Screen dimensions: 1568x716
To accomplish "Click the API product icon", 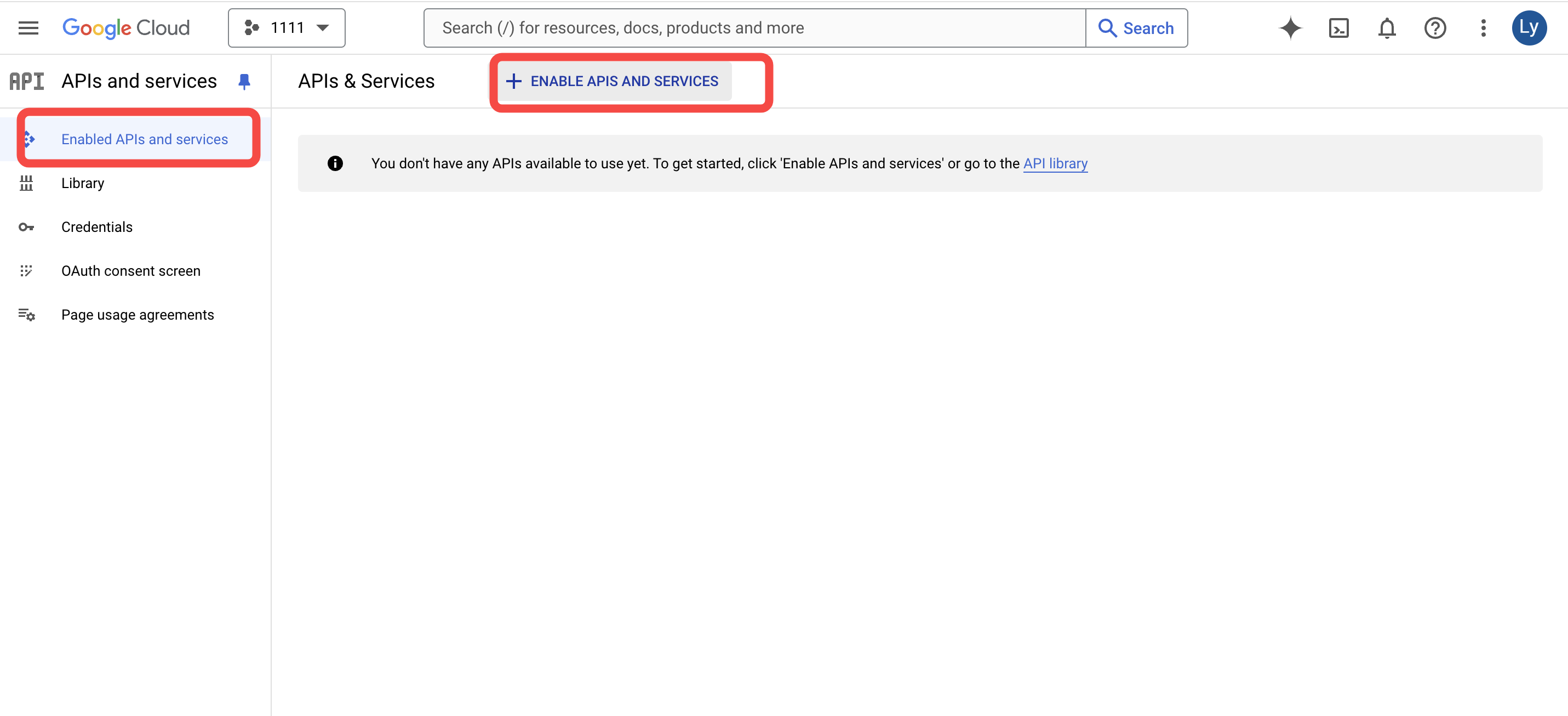I will click(x=27, y=81).
